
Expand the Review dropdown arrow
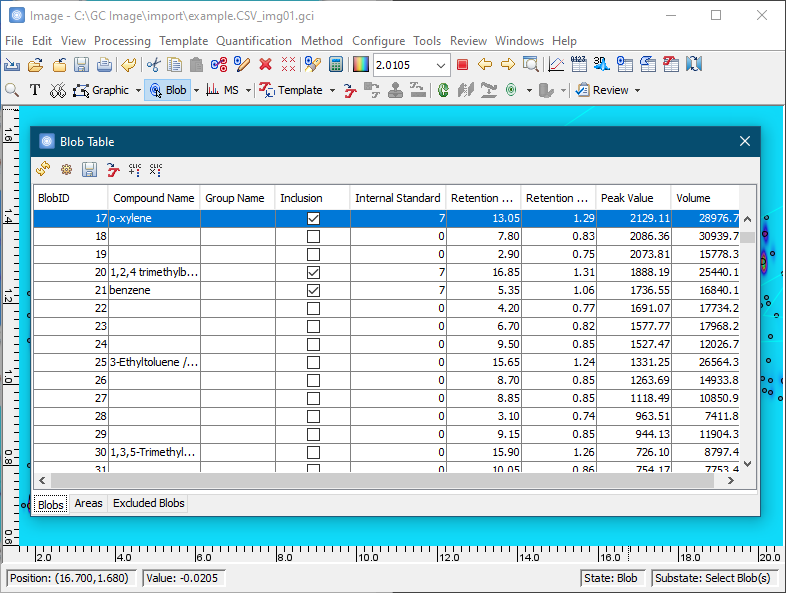[x=637, y=90]
